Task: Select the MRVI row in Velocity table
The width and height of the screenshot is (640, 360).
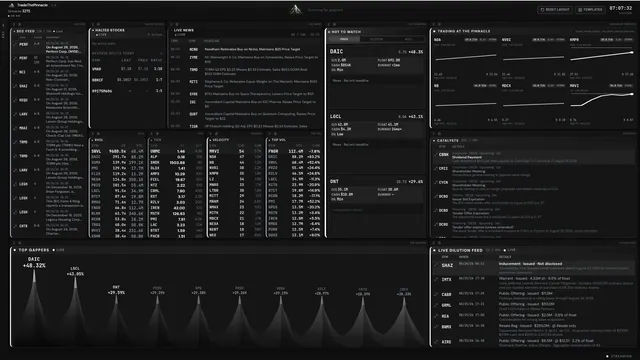Action: pyautogui.click(x=236, y=151)
